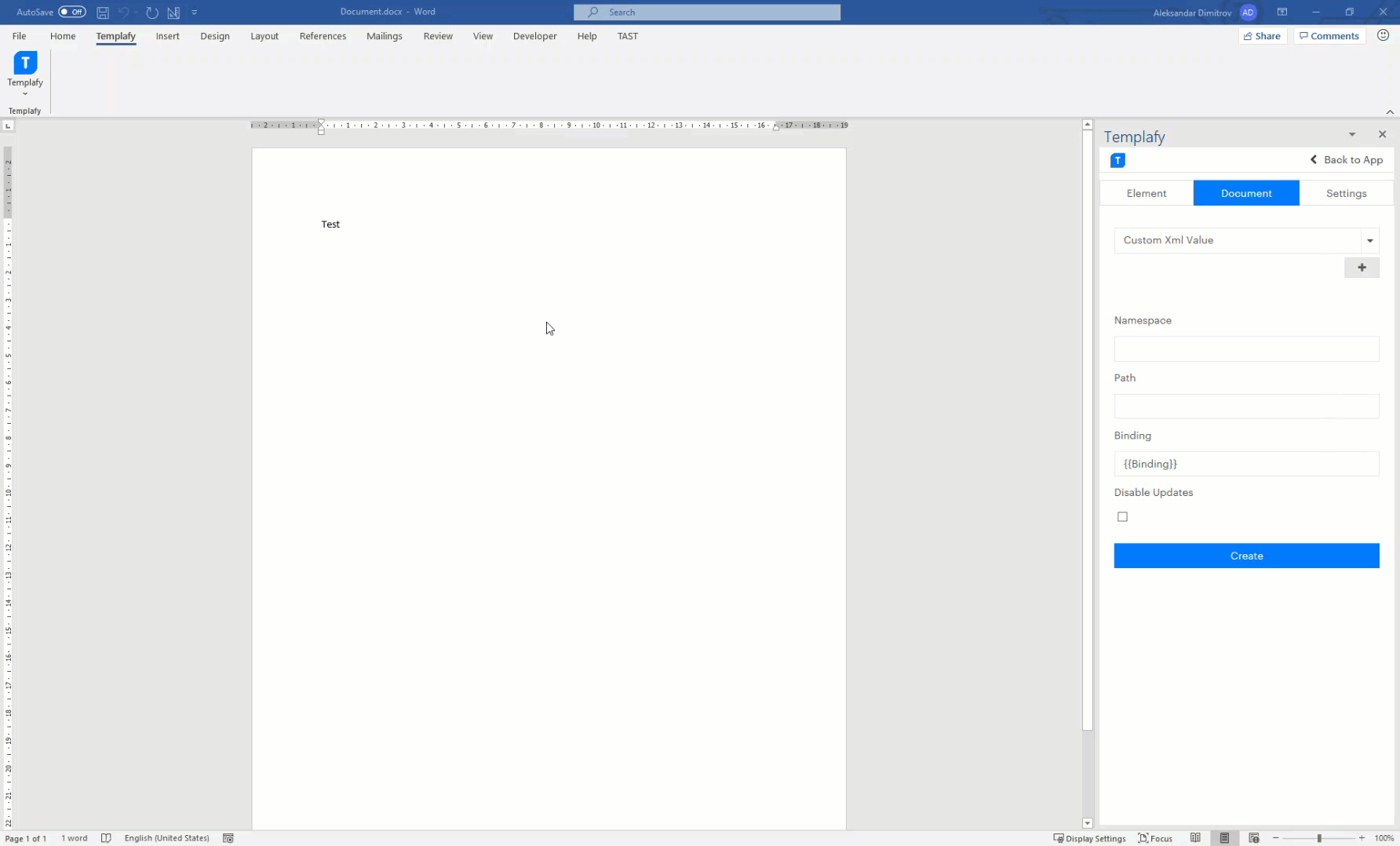Click the word Test in the document
This screenshot has height=846, width=1400.
pos(330,224)
